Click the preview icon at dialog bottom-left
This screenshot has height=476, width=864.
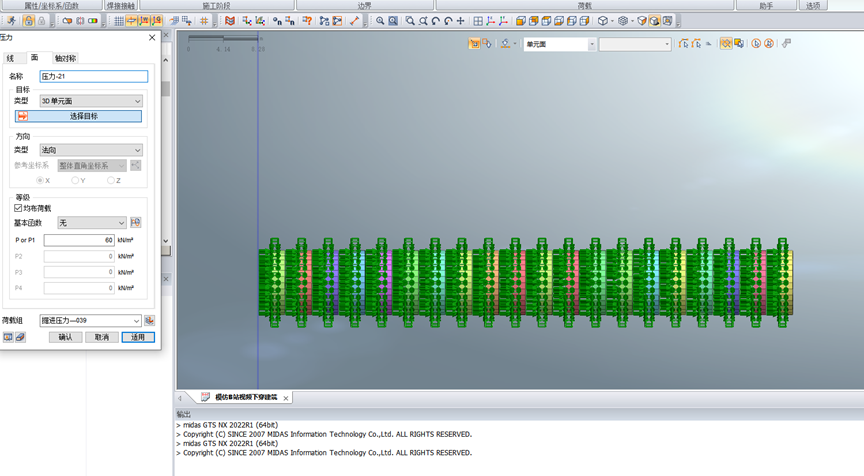tap(8, 337)
